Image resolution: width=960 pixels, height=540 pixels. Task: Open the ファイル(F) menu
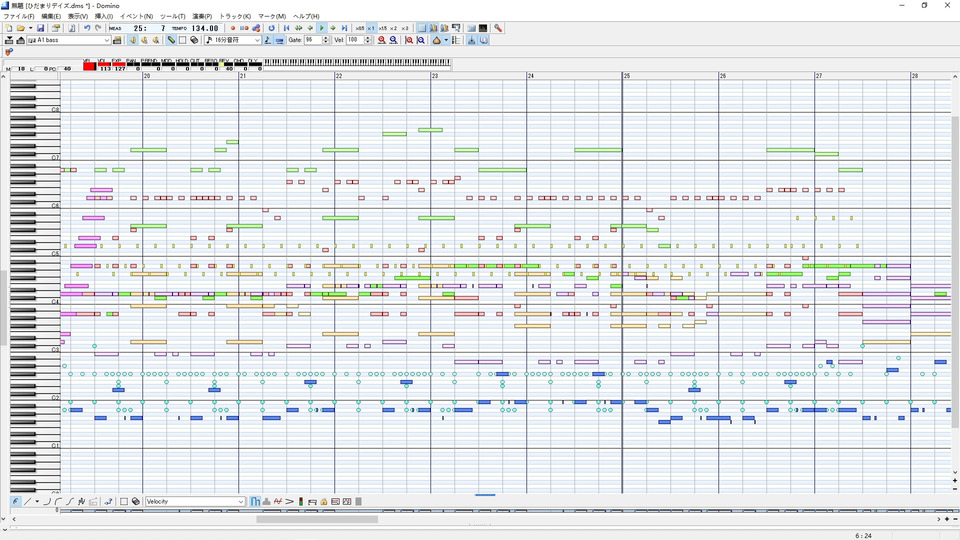[19, 17]
